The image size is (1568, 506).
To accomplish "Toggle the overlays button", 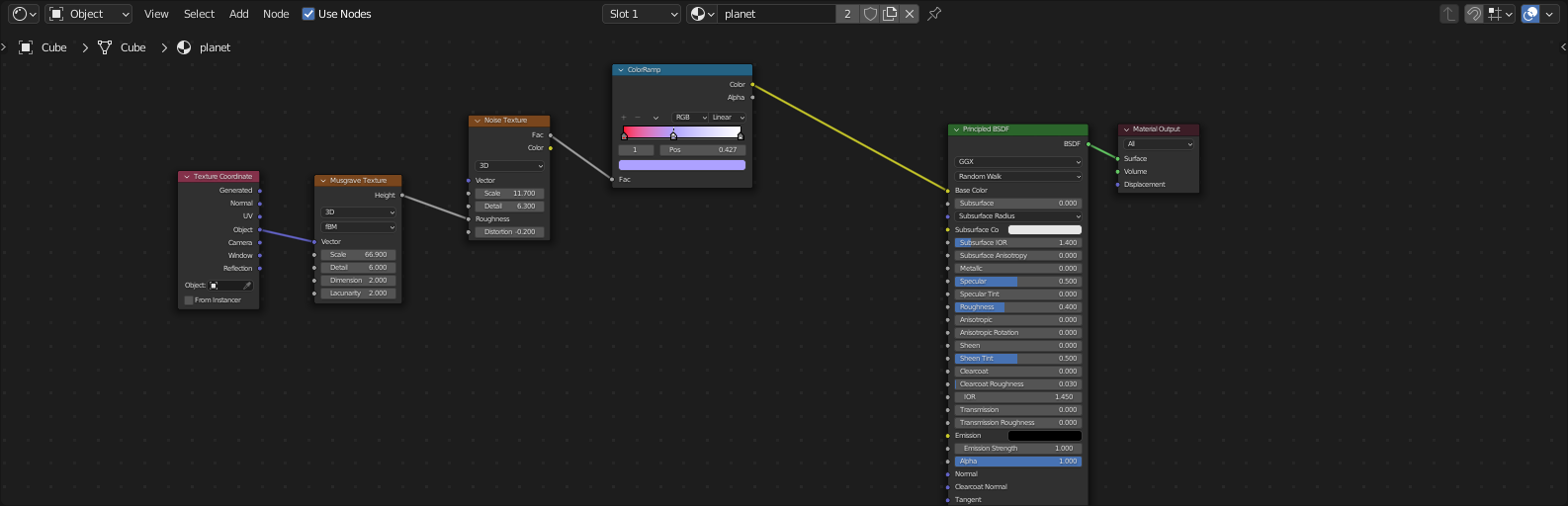I will point(1530,14).
